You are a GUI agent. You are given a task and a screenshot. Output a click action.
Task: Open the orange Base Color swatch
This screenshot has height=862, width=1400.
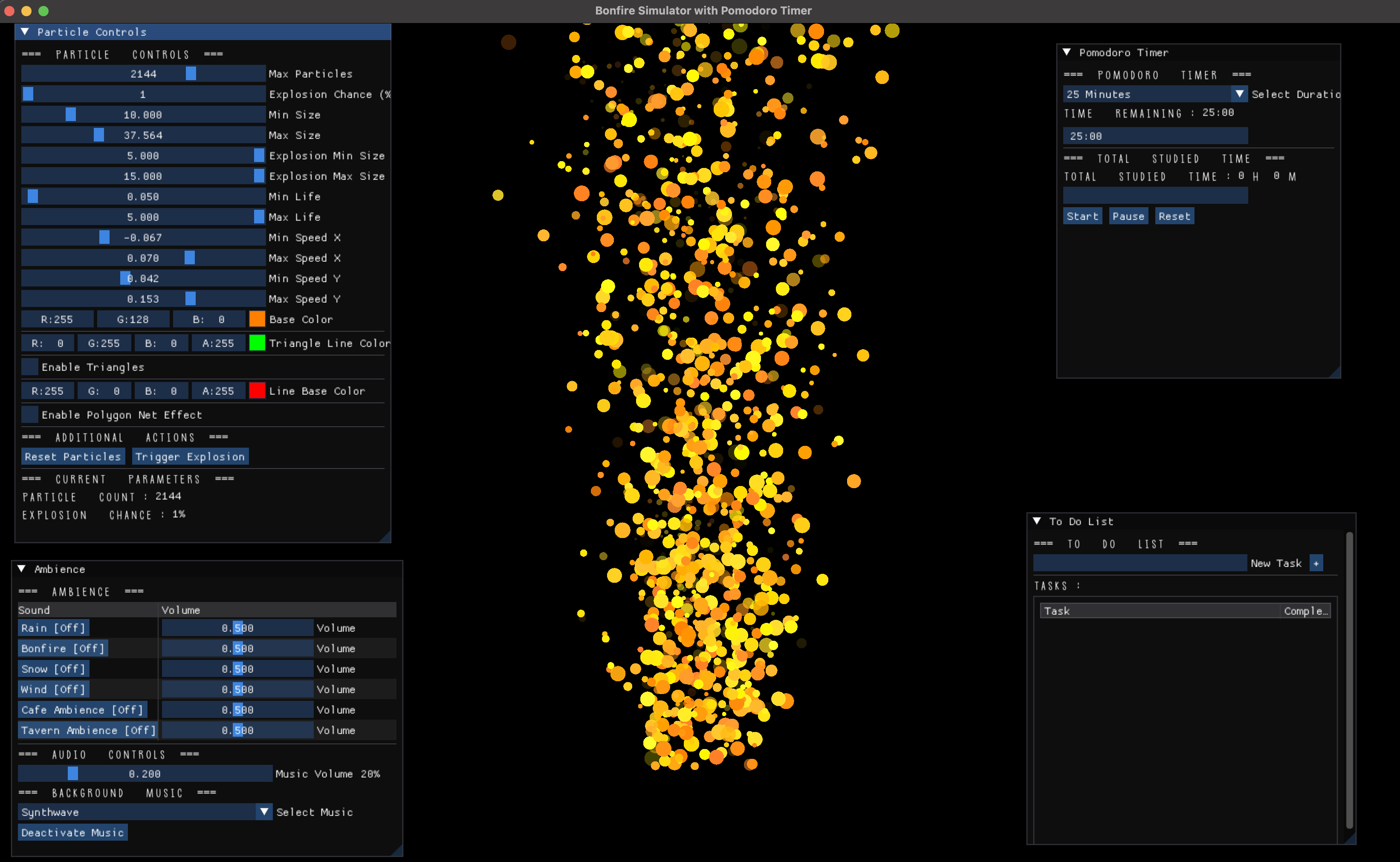pyautogui.click(x=257, y=319)
